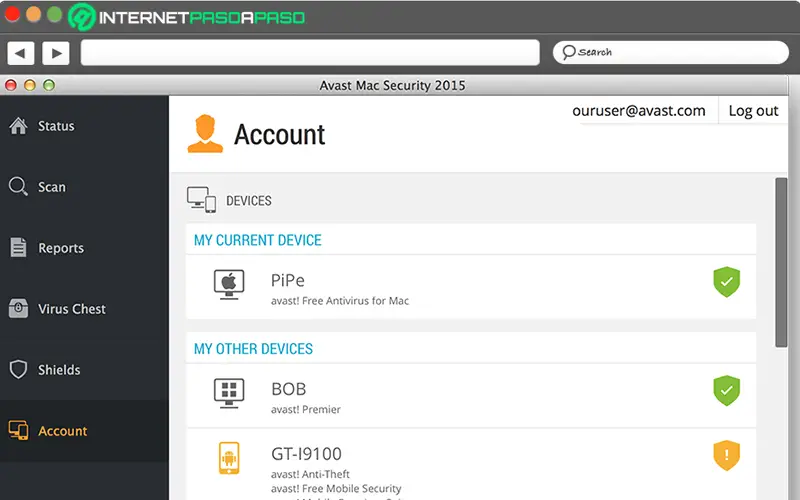Click the green shield next to BOB

(x=726, y=391)
